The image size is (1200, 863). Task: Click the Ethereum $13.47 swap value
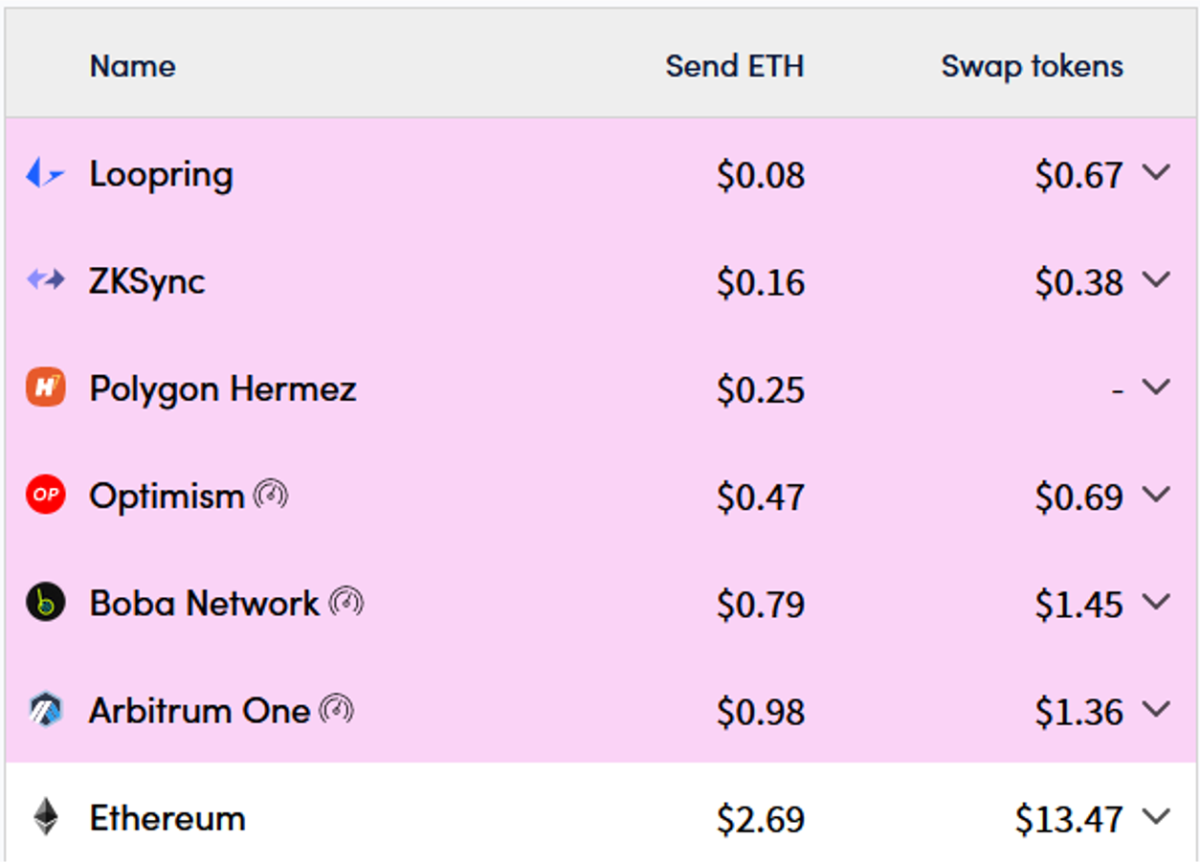(x=1069, y=819)
